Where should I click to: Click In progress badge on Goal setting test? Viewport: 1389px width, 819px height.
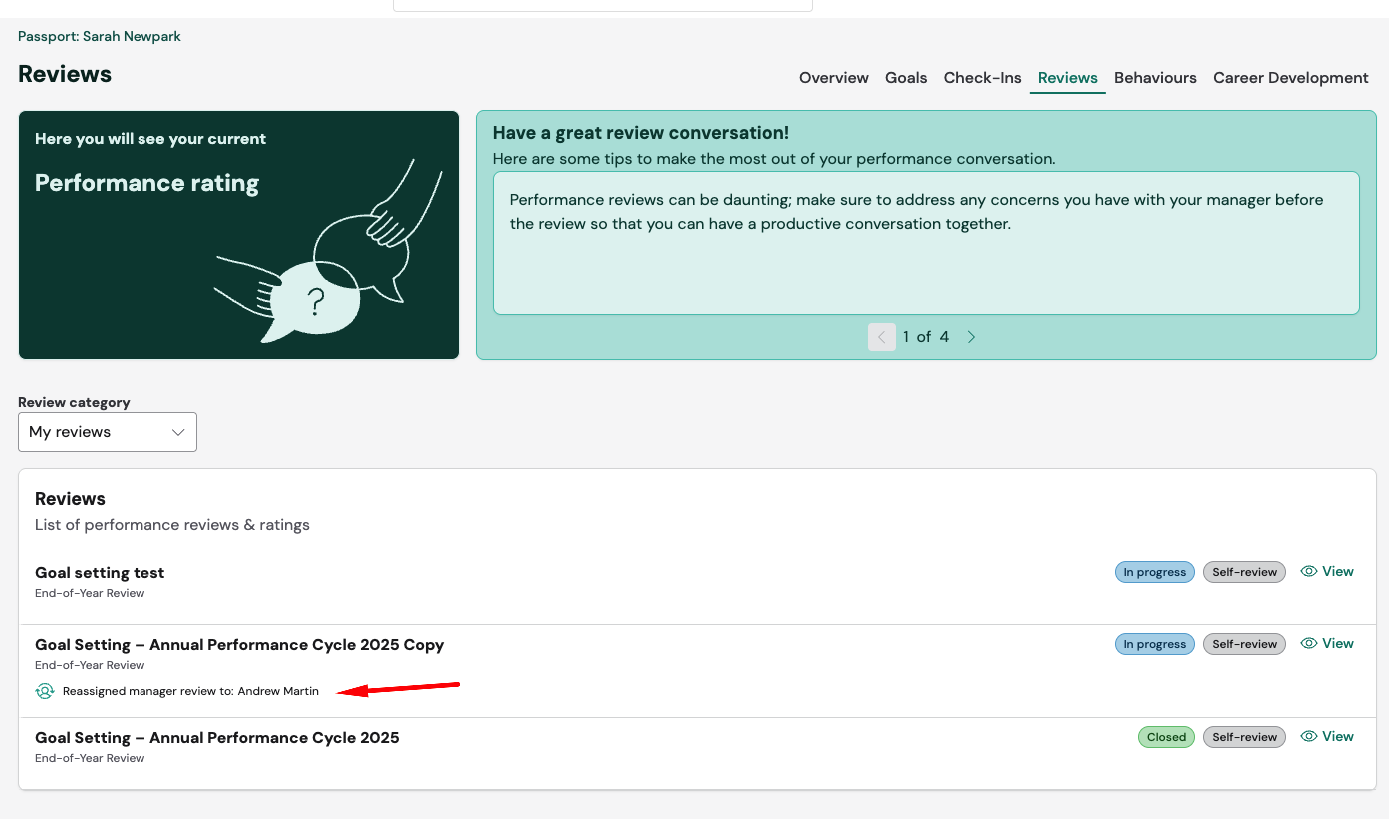coord(1154,573)
